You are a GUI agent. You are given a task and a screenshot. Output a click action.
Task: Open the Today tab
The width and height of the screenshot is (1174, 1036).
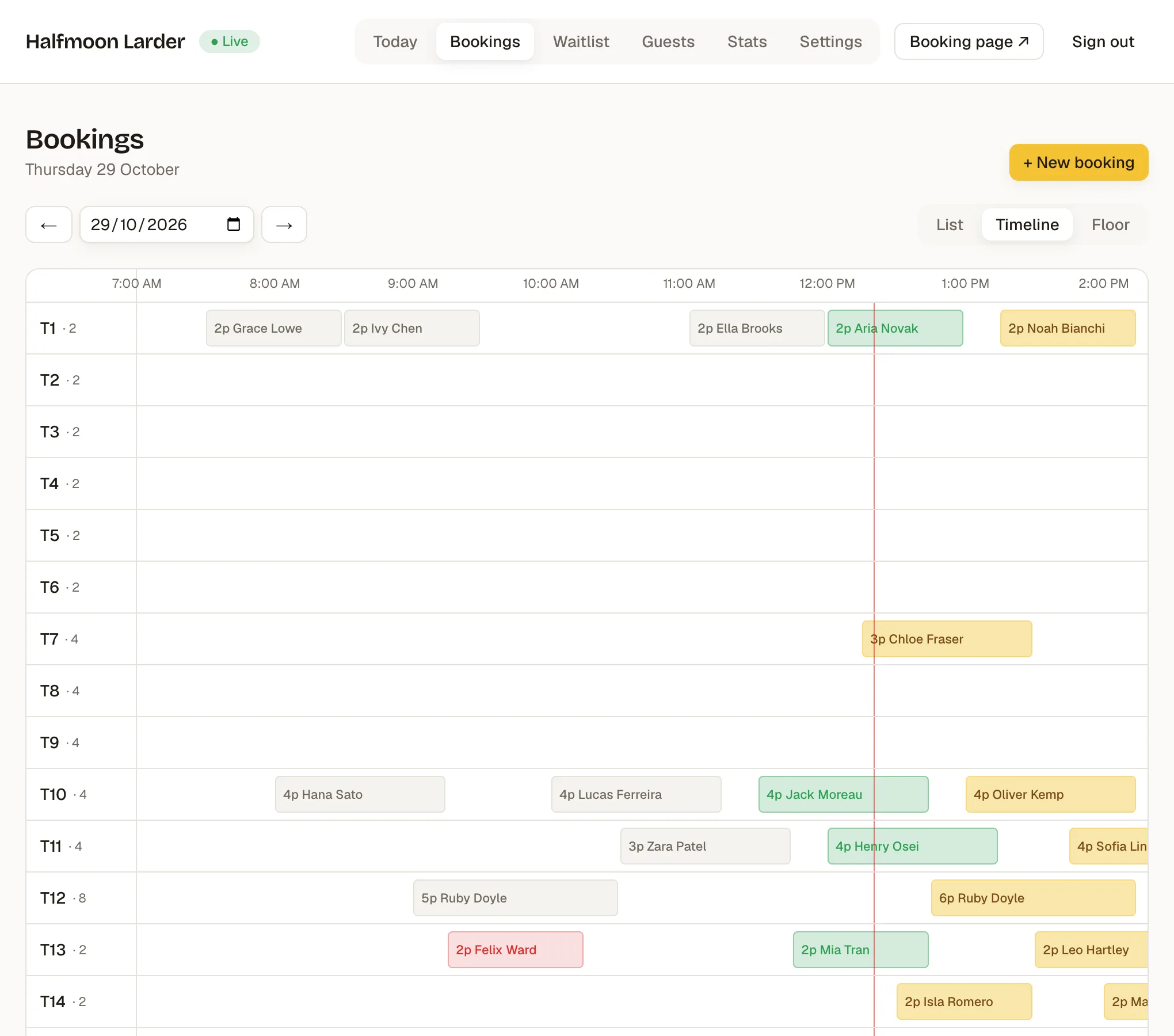tap(395, 41)
